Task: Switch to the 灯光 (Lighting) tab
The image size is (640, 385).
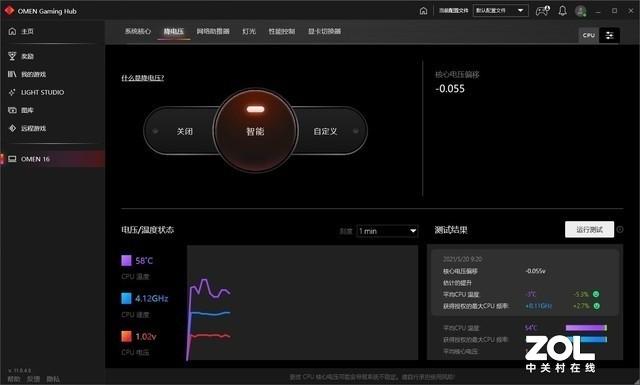Action: pyautogui.click(x=249, y=31)
